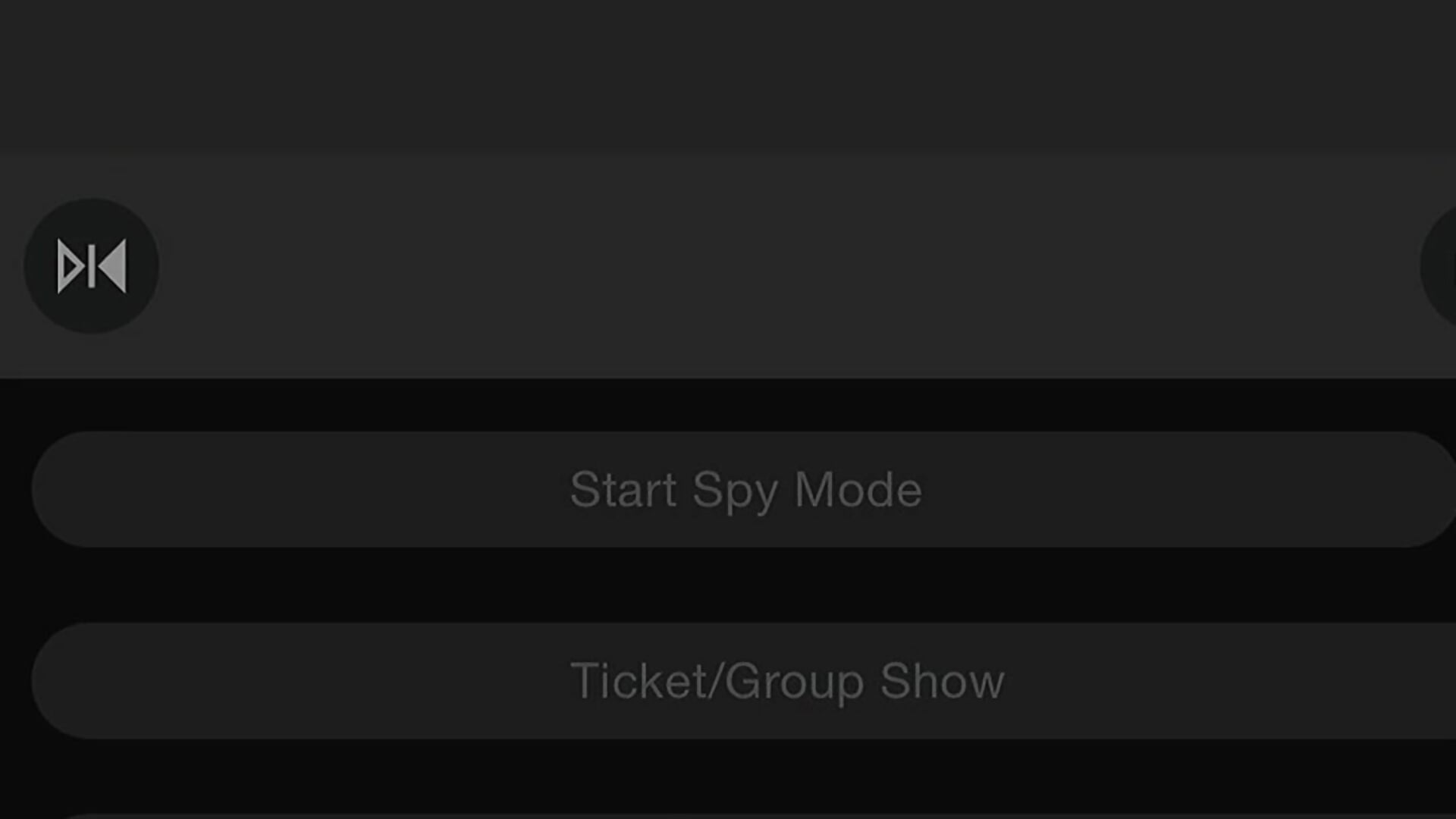Image resolution: width=1456 pixels, height=819 pixels.
Task: Launch a ticket or group show
Action: point(743,681)
